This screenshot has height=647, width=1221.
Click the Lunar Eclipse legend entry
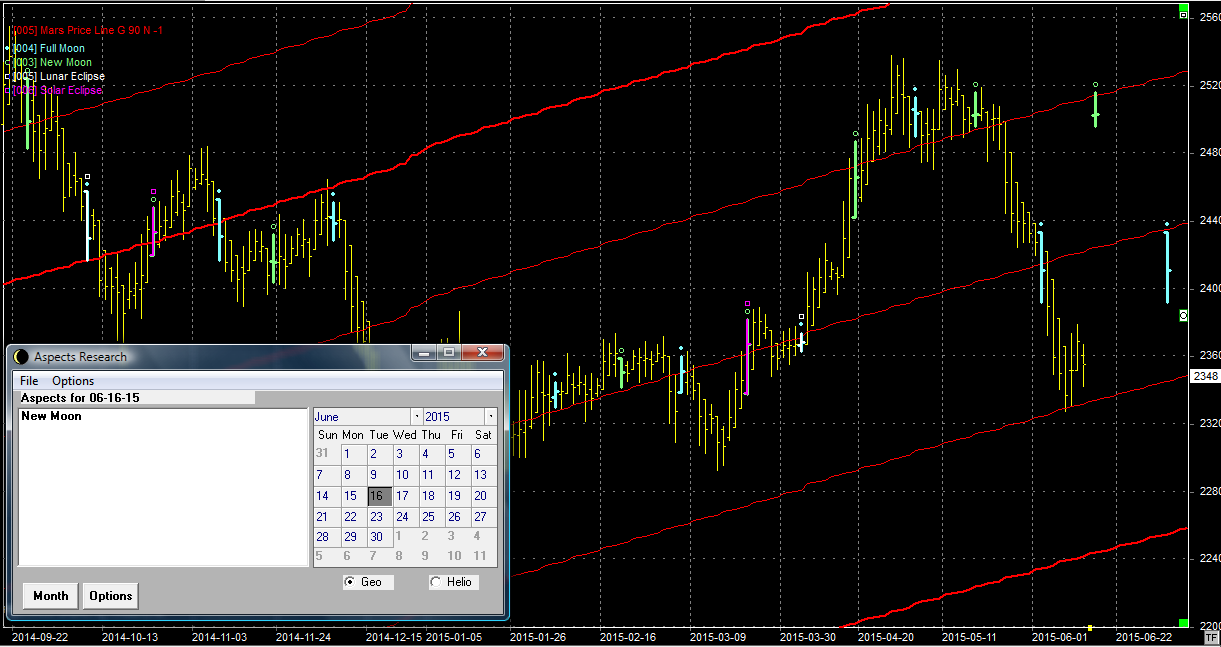tap(60, 76)
